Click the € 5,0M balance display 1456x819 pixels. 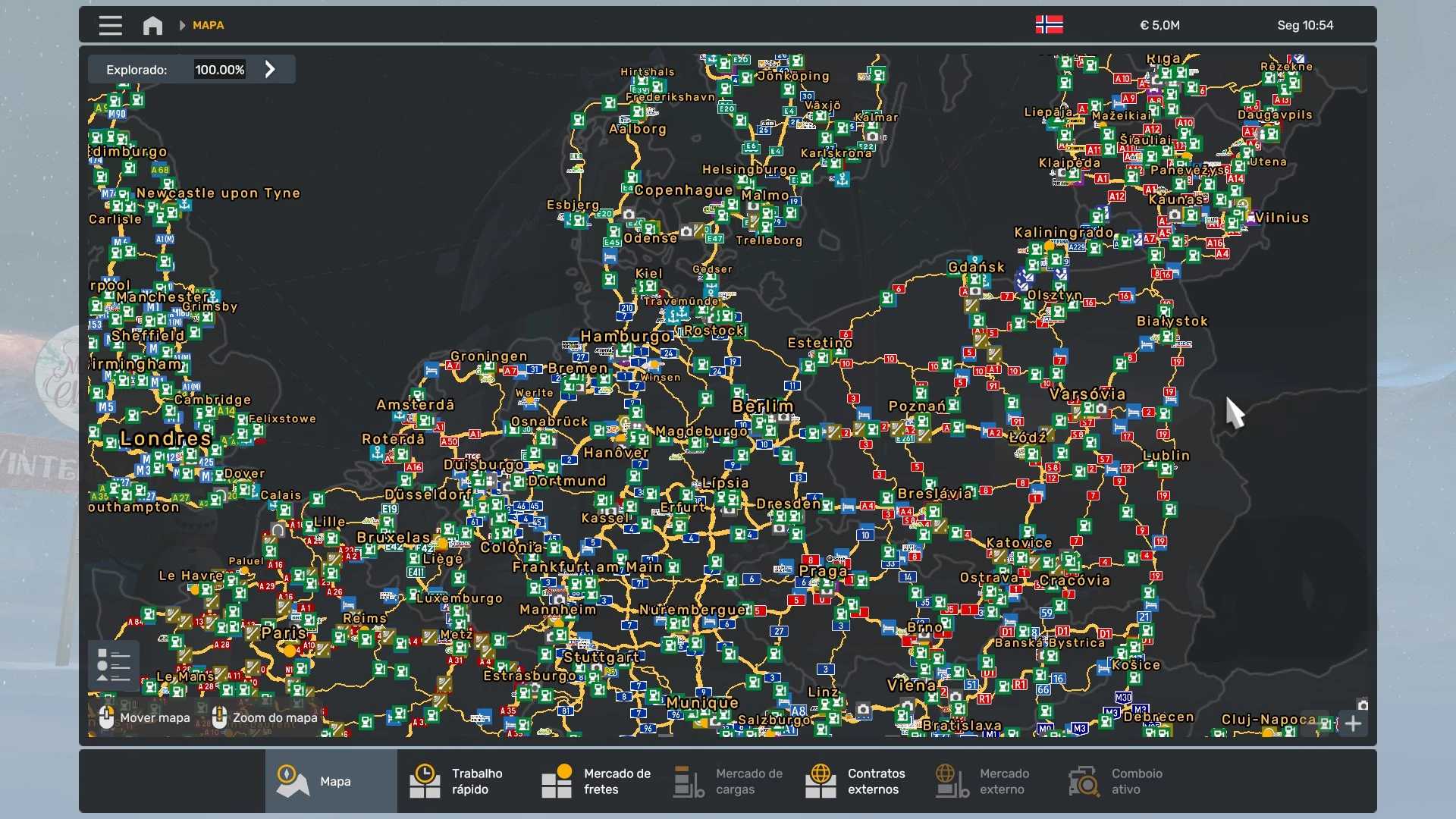(1159, 25)
